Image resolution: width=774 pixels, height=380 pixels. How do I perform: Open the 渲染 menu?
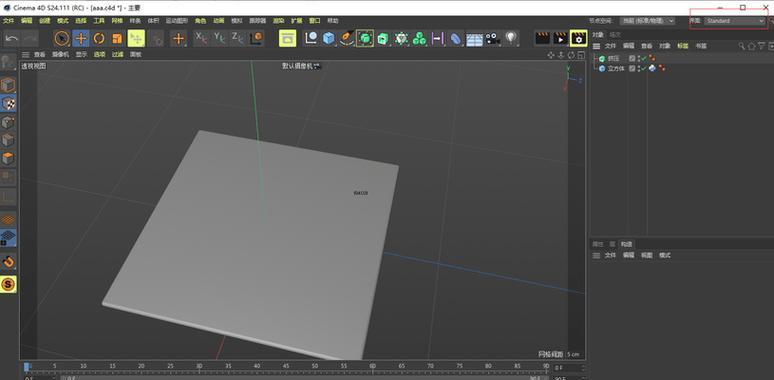[278, 21]
